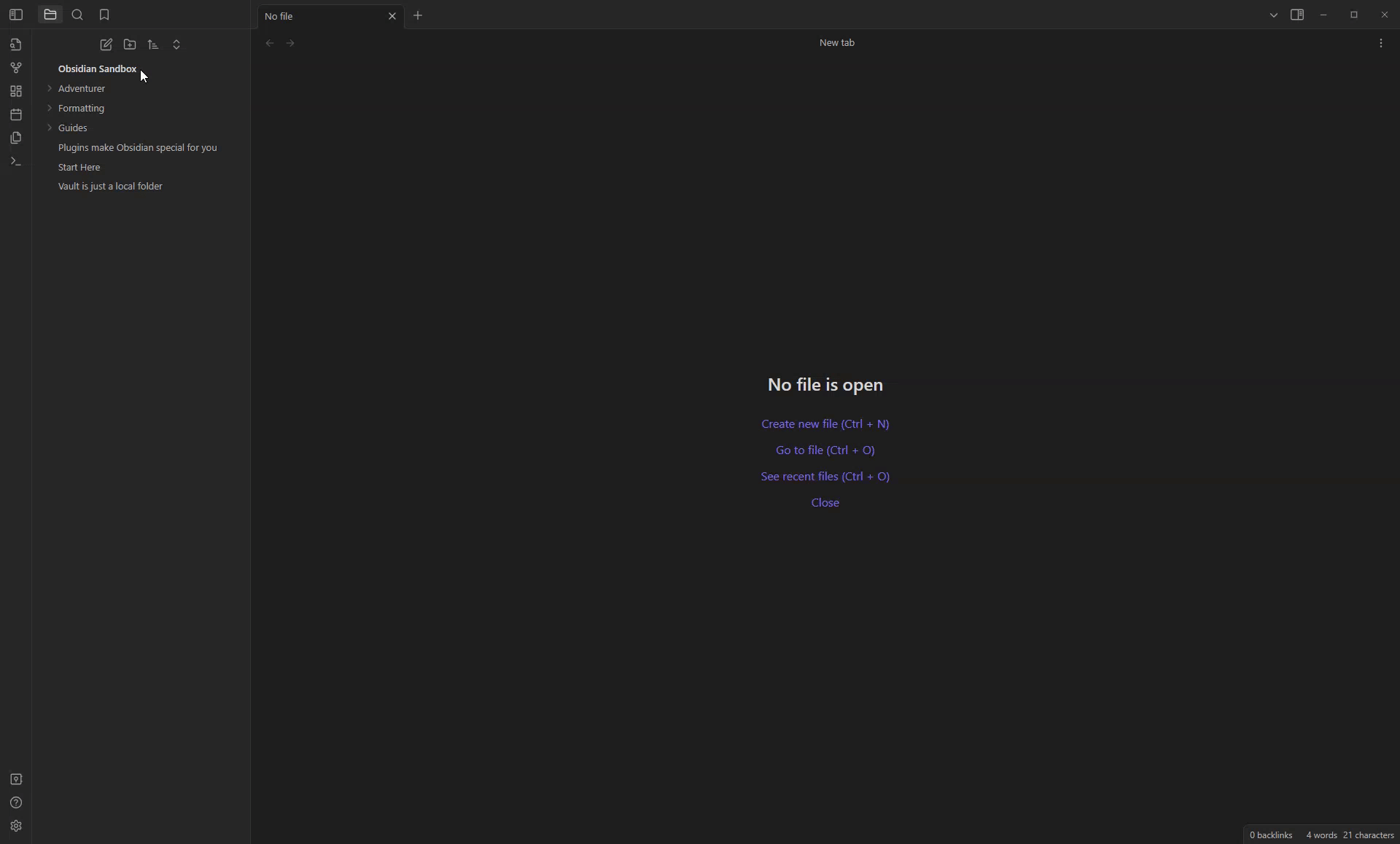Image resolution: width=1400 pixels, height=844 pixels.
Task: Click Expand/Collapse all icon in file explorer
Action: (176, 45)
